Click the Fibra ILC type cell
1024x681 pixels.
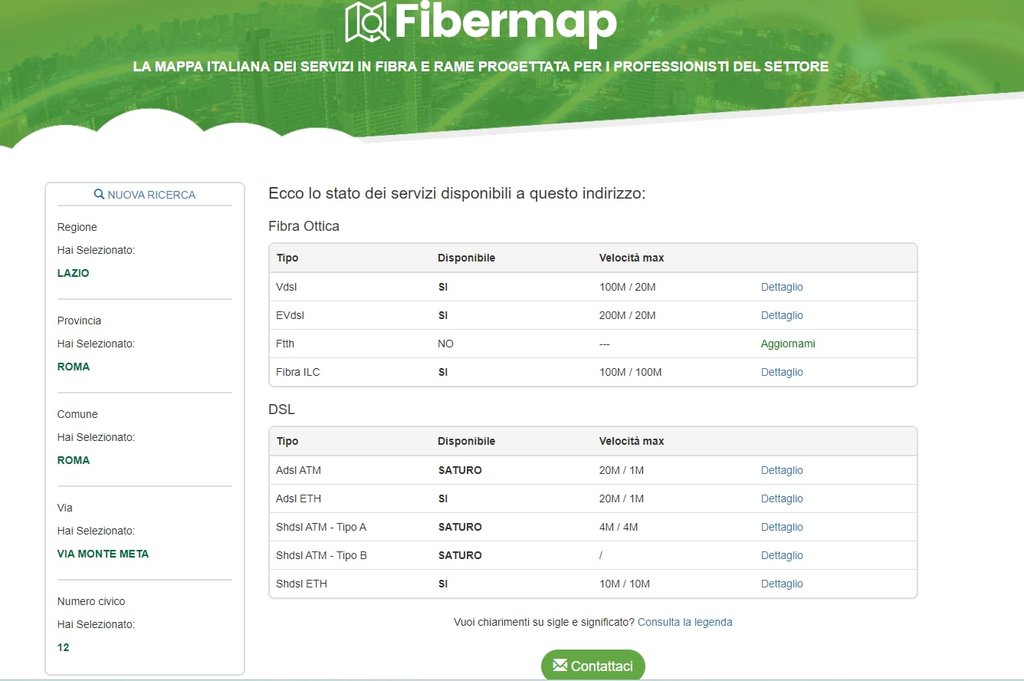click(x=298, y=372)
